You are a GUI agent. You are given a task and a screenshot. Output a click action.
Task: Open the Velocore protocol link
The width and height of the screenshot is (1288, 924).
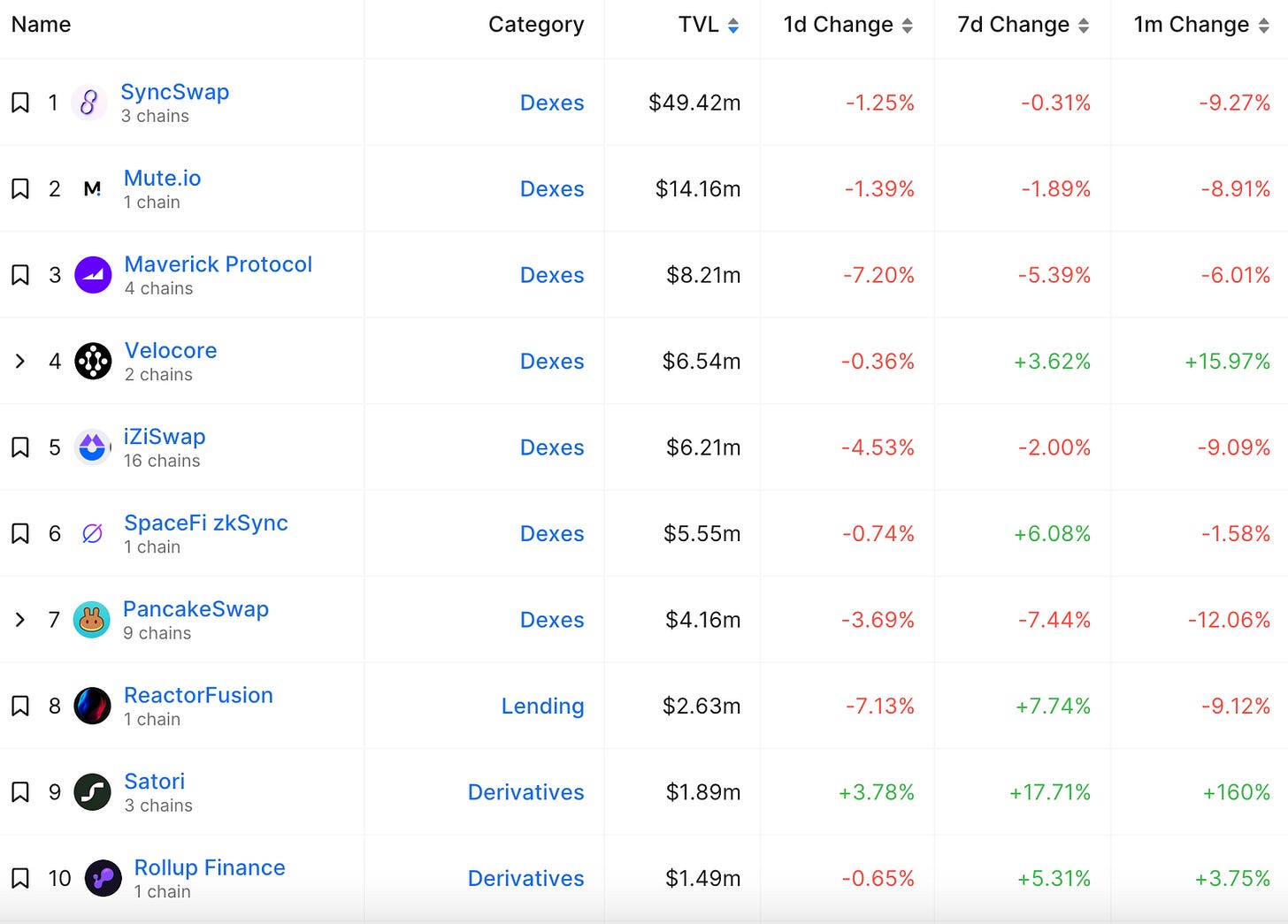click(171, 350)
